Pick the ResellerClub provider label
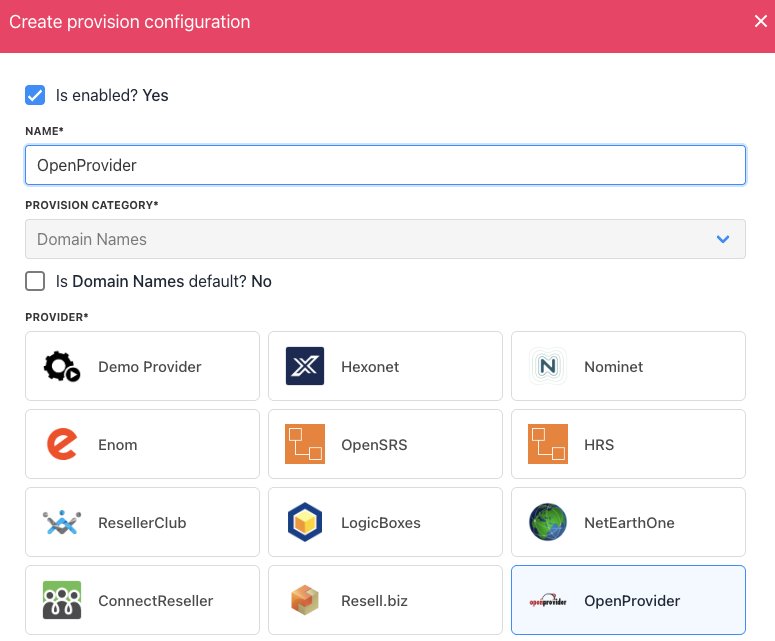 pos(142,523)
